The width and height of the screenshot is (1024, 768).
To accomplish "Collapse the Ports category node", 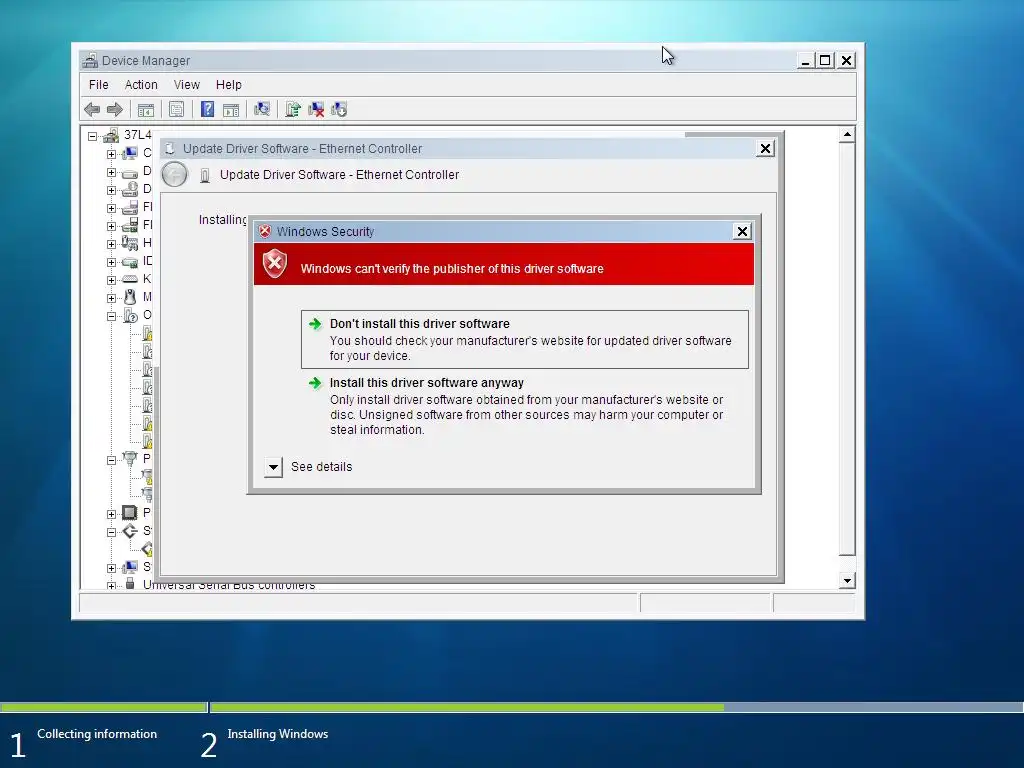I will (111, 460).
